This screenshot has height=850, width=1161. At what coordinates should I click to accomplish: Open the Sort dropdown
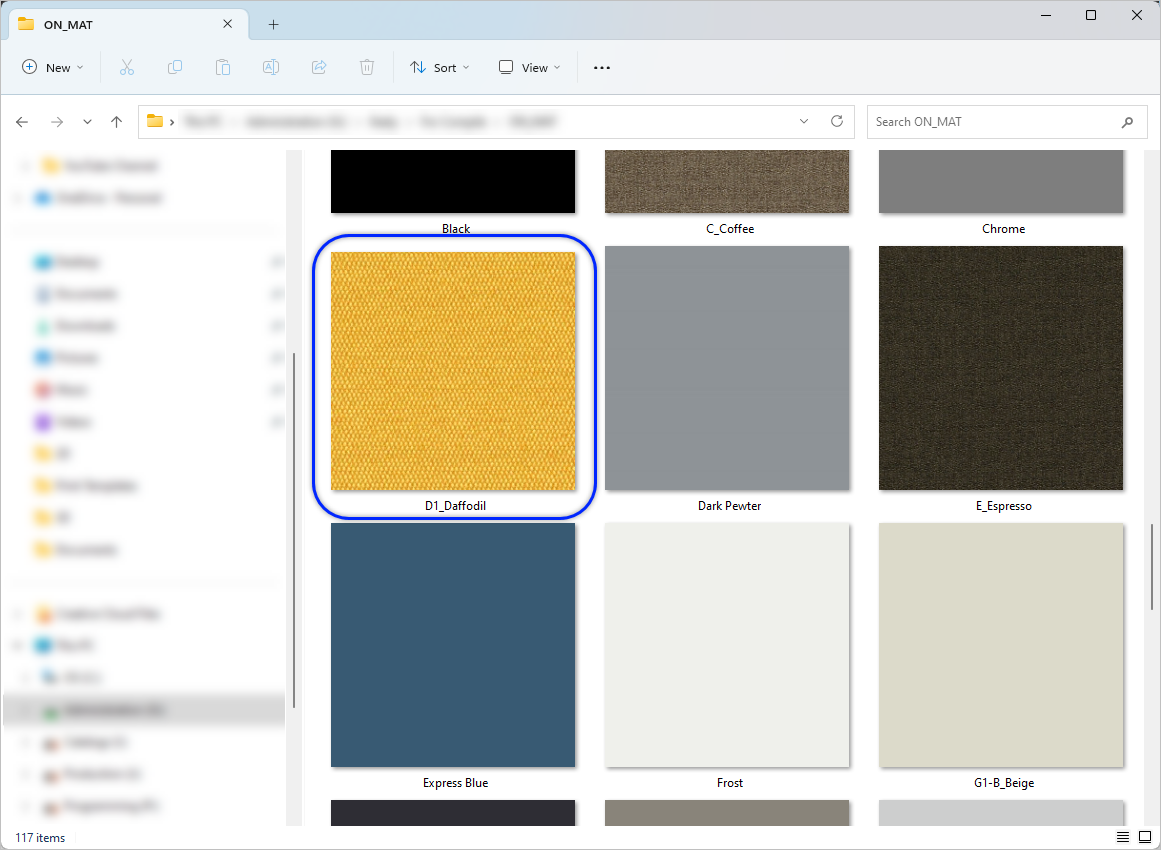pos(440,67)
